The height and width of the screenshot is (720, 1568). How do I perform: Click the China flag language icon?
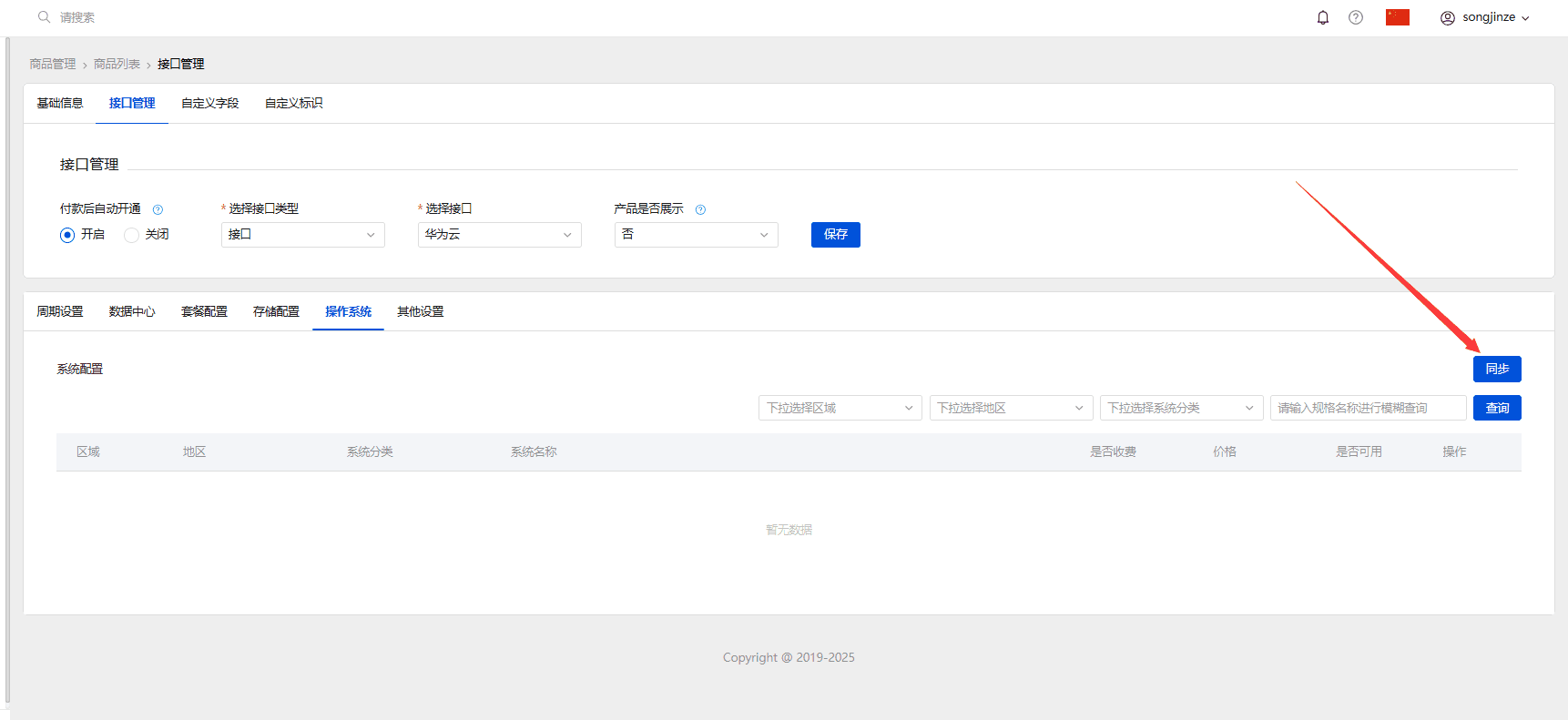tap(1398, 17)
